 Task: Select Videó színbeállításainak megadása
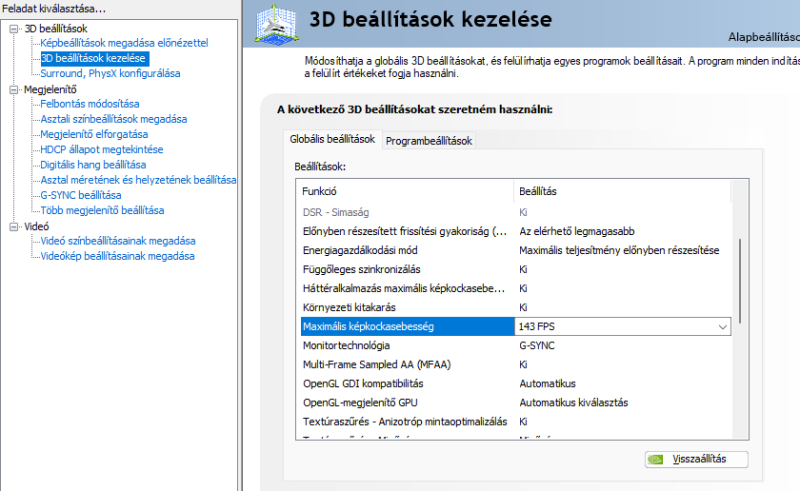[117, 241]
